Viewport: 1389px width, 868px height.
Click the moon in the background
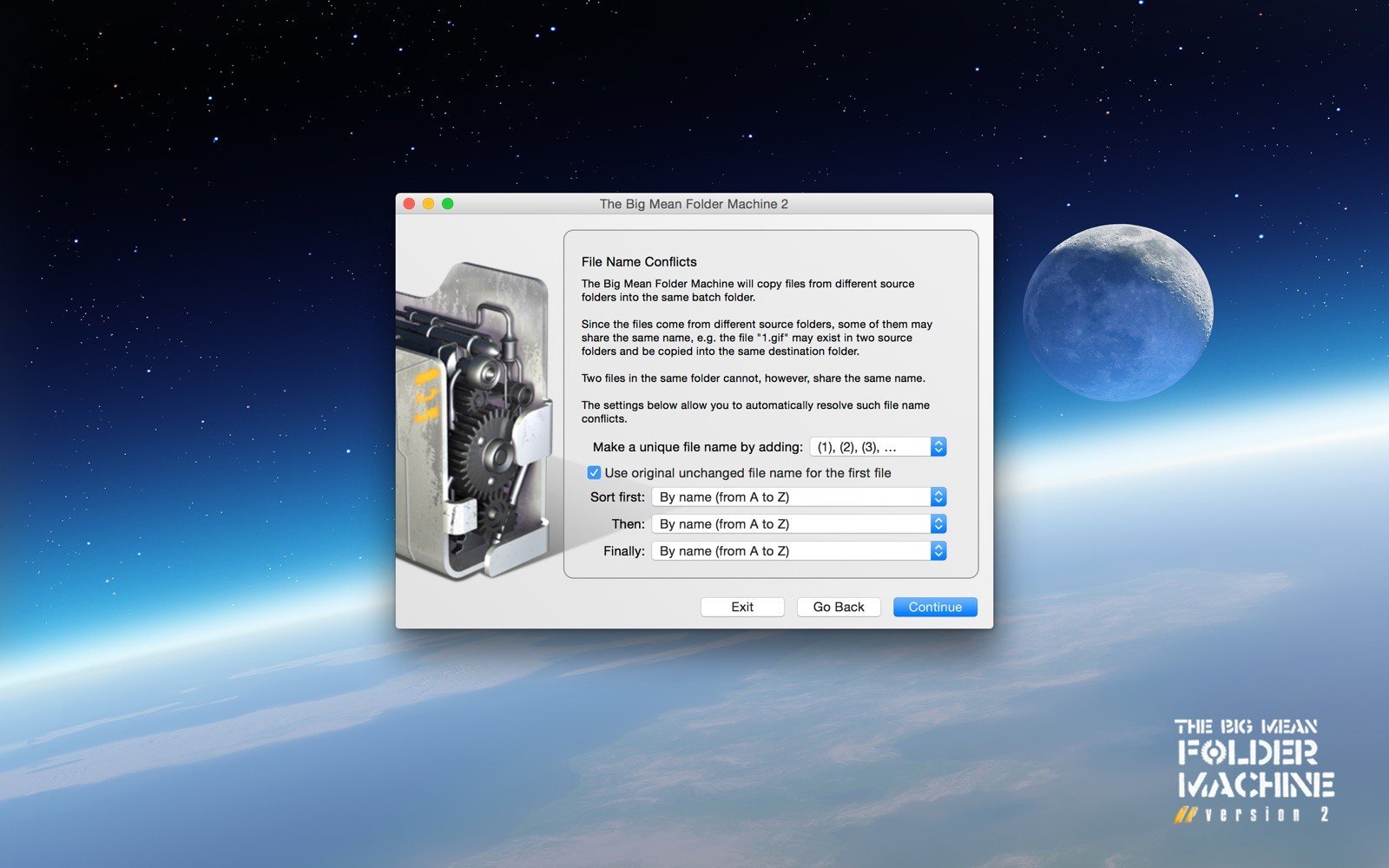1118,312
